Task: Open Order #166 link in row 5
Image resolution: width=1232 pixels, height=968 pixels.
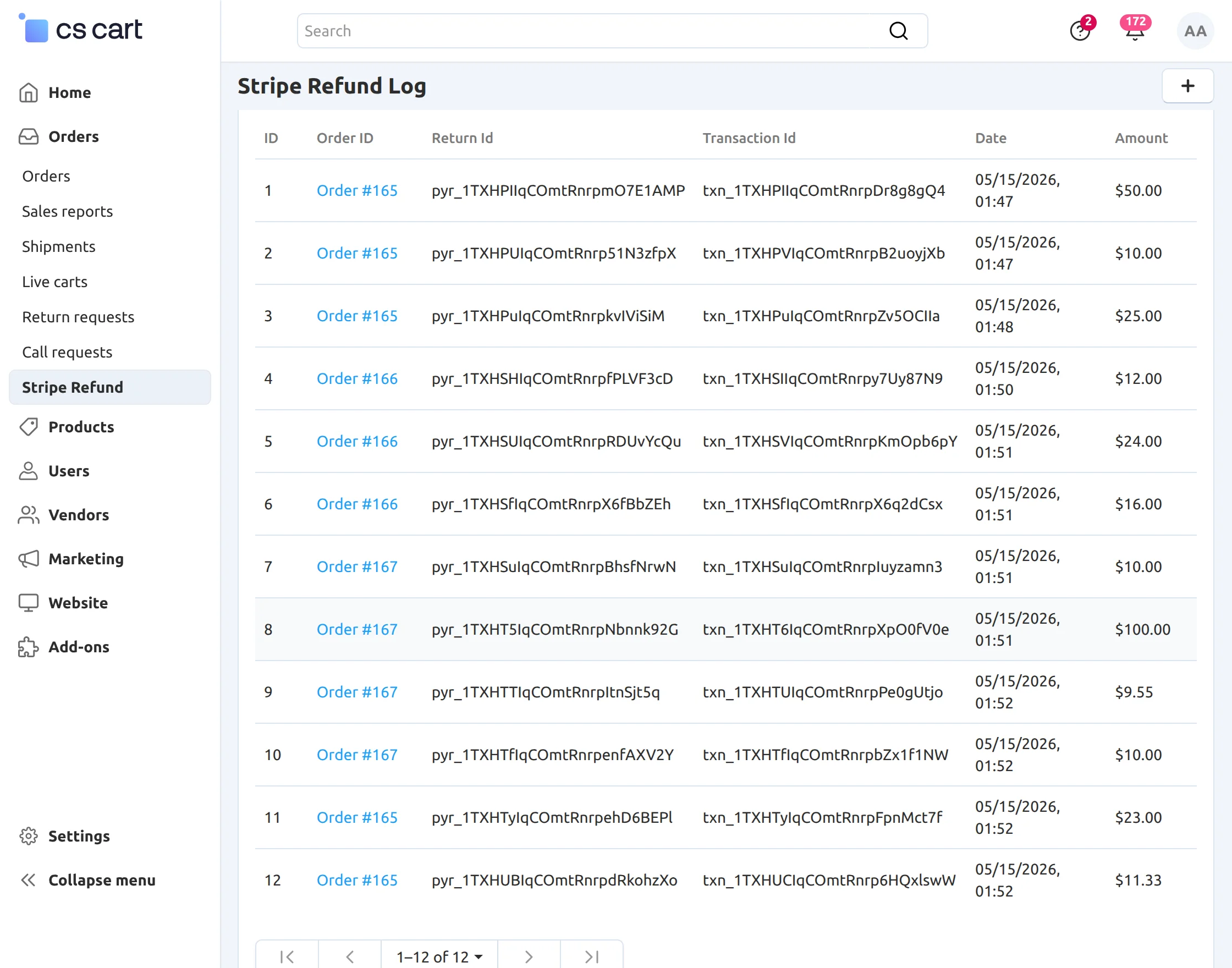Action: coord(357,442)
